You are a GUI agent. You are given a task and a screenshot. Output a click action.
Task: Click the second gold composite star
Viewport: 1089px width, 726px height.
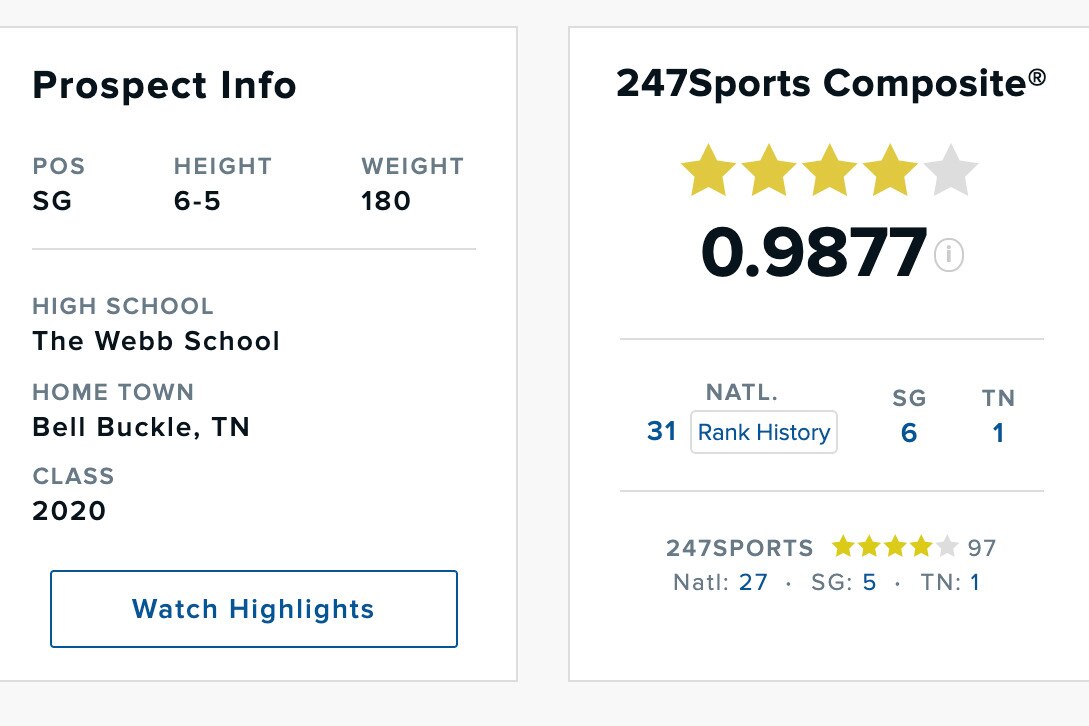click(x=769, y=171)
